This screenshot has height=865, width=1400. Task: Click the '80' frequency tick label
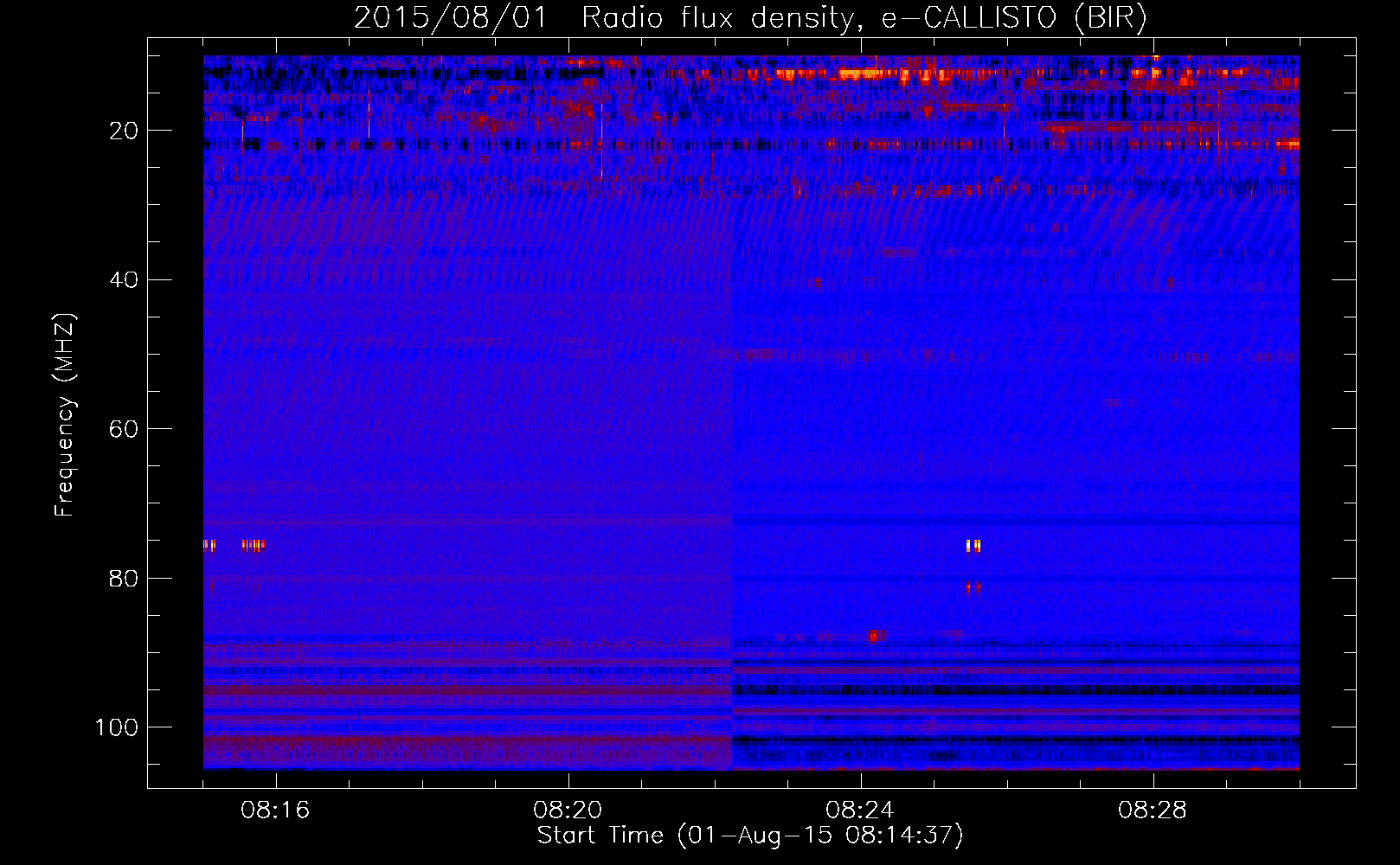[x=124, y=579]
